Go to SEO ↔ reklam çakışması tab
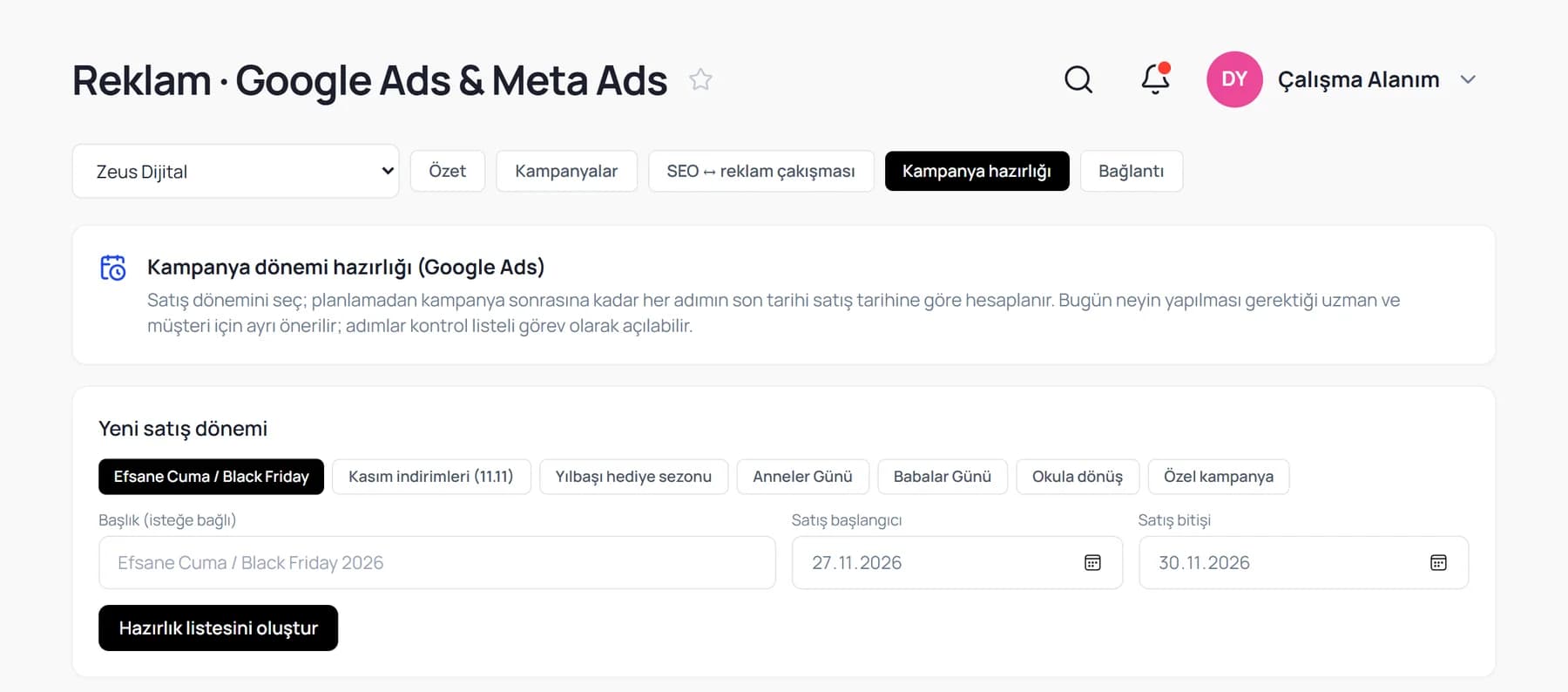The height and width of the screenshot is (692, 1568). point(760,171)
